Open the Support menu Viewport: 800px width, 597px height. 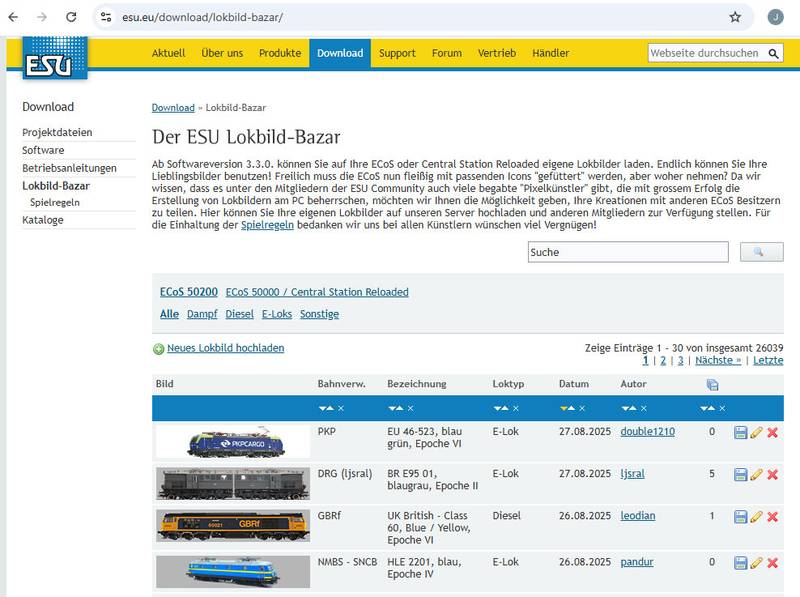click(397, 53)
